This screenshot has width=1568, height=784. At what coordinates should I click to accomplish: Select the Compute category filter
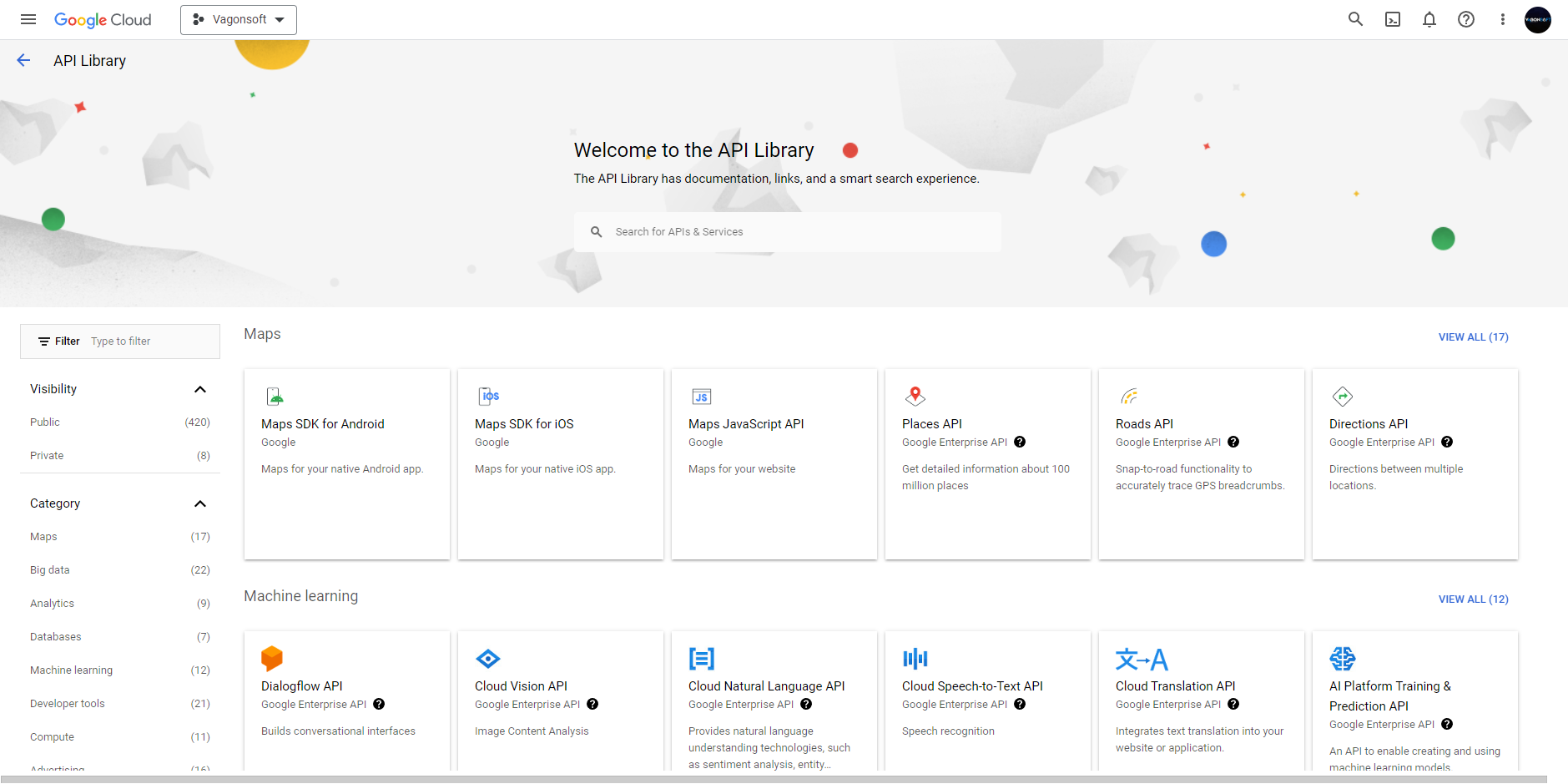point(120,737)
